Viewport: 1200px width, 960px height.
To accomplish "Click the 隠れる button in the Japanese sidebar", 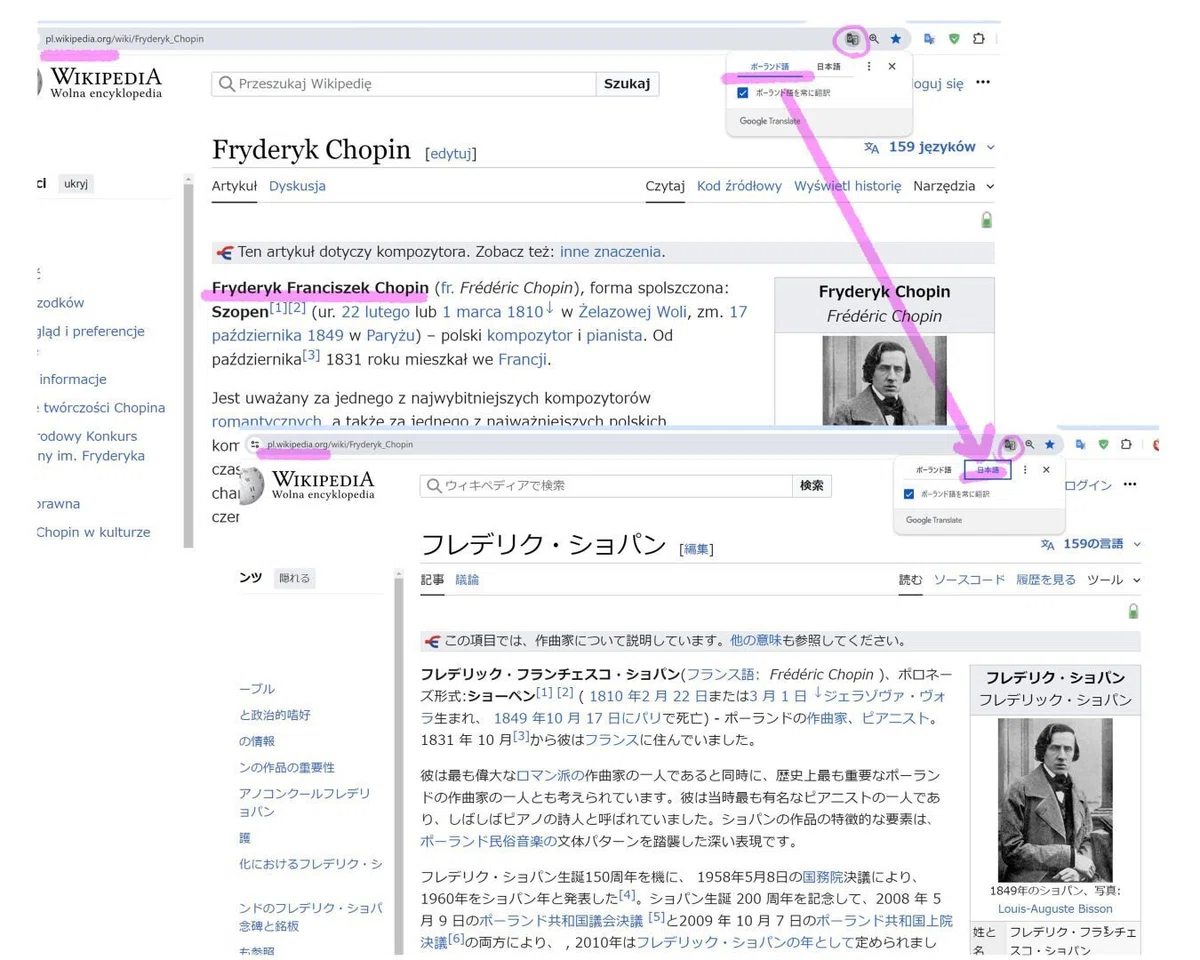I will coord(295,578).
